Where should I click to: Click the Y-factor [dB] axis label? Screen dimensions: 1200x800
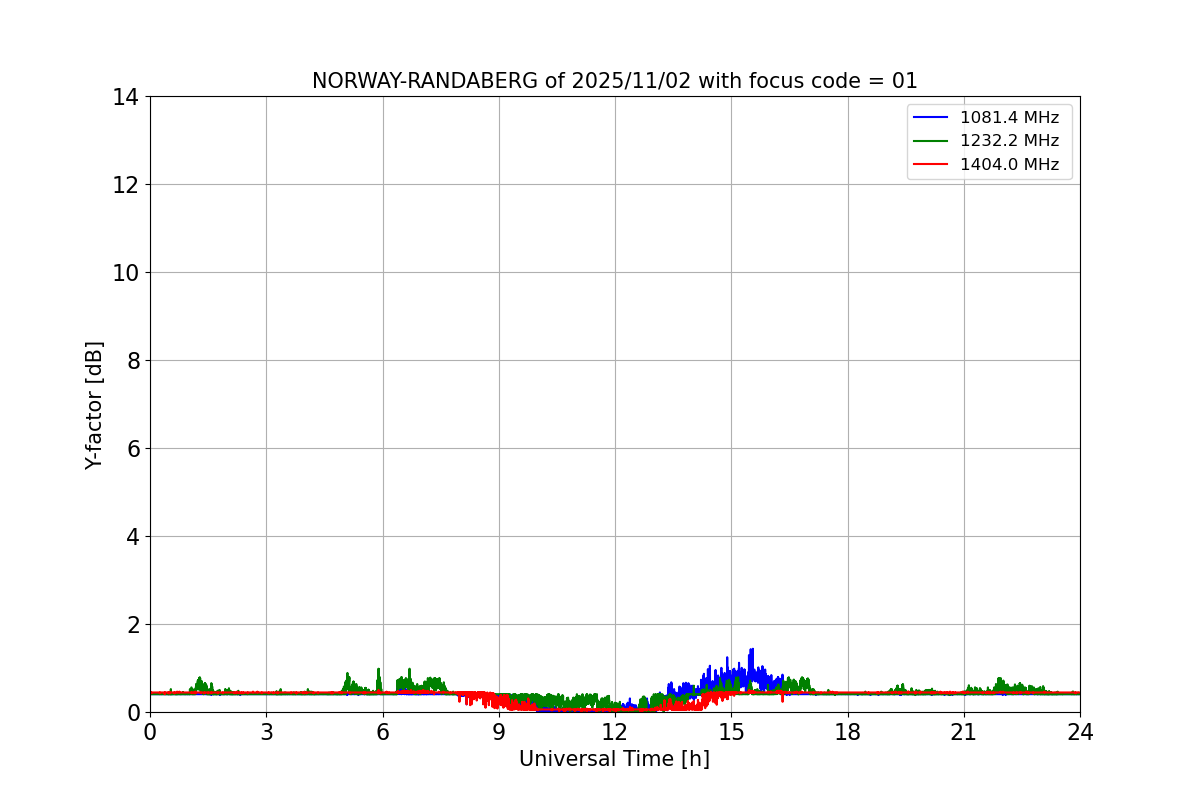(94, 405)
